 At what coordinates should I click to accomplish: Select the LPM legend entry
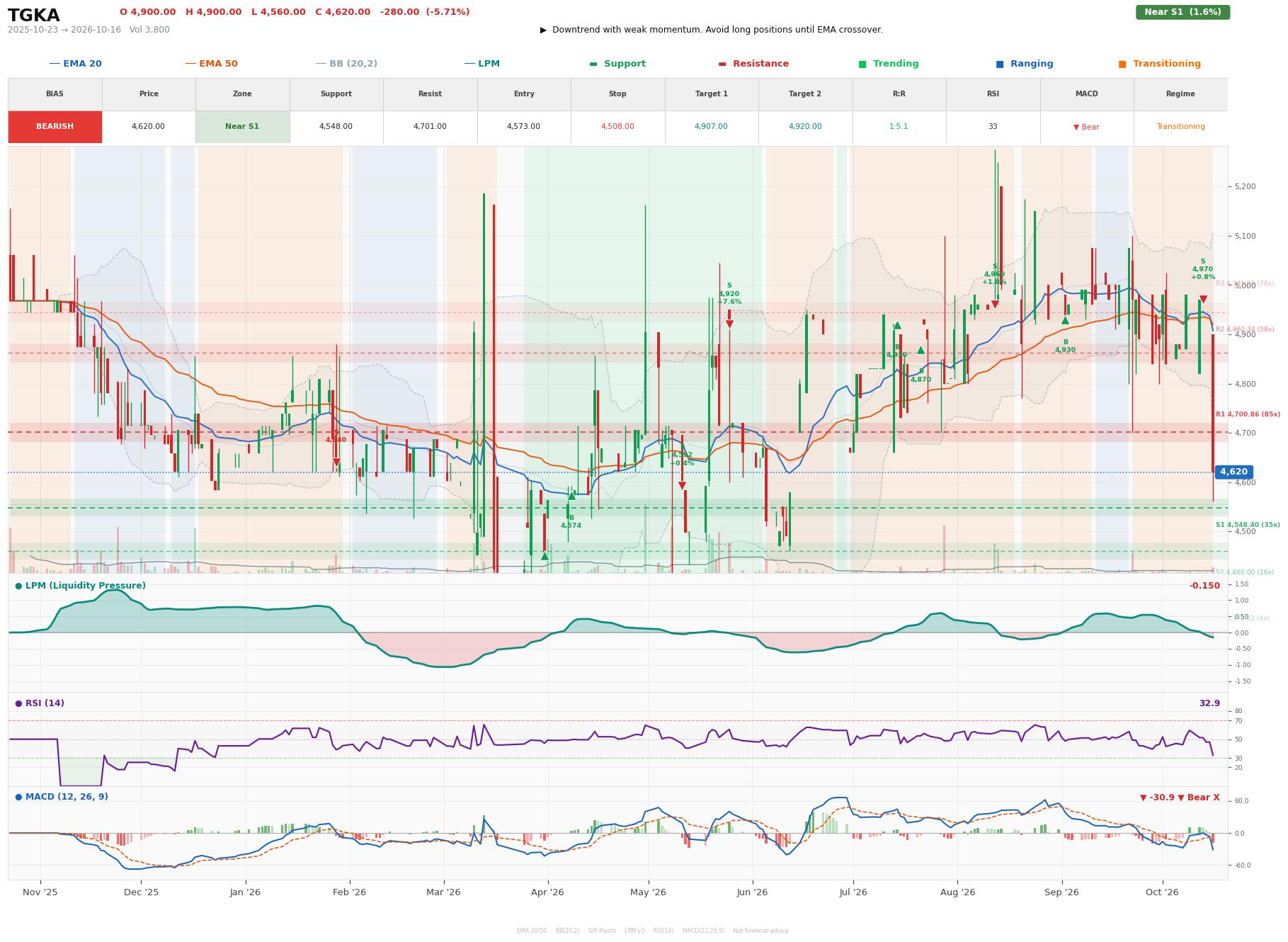tap(481, 64)
